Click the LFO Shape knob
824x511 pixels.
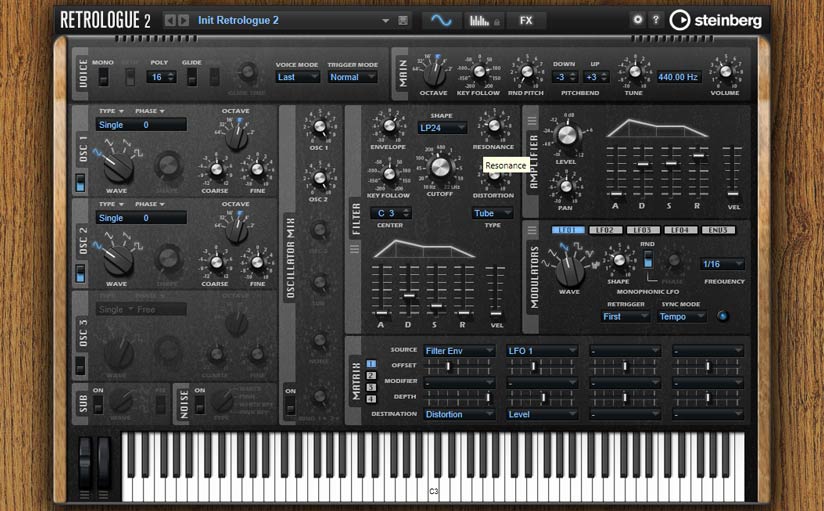pos(619,260)
